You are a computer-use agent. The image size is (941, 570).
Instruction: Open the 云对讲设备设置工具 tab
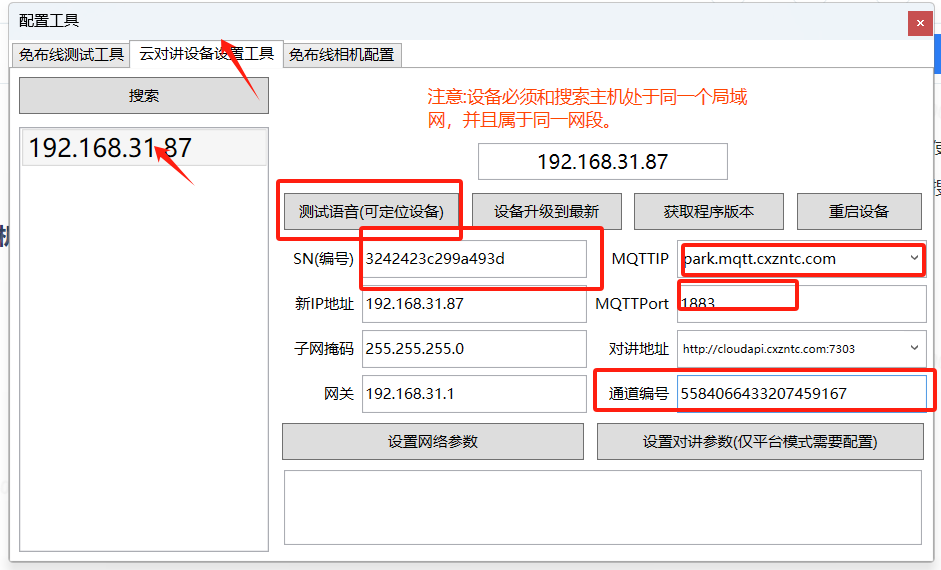point(206,53)
